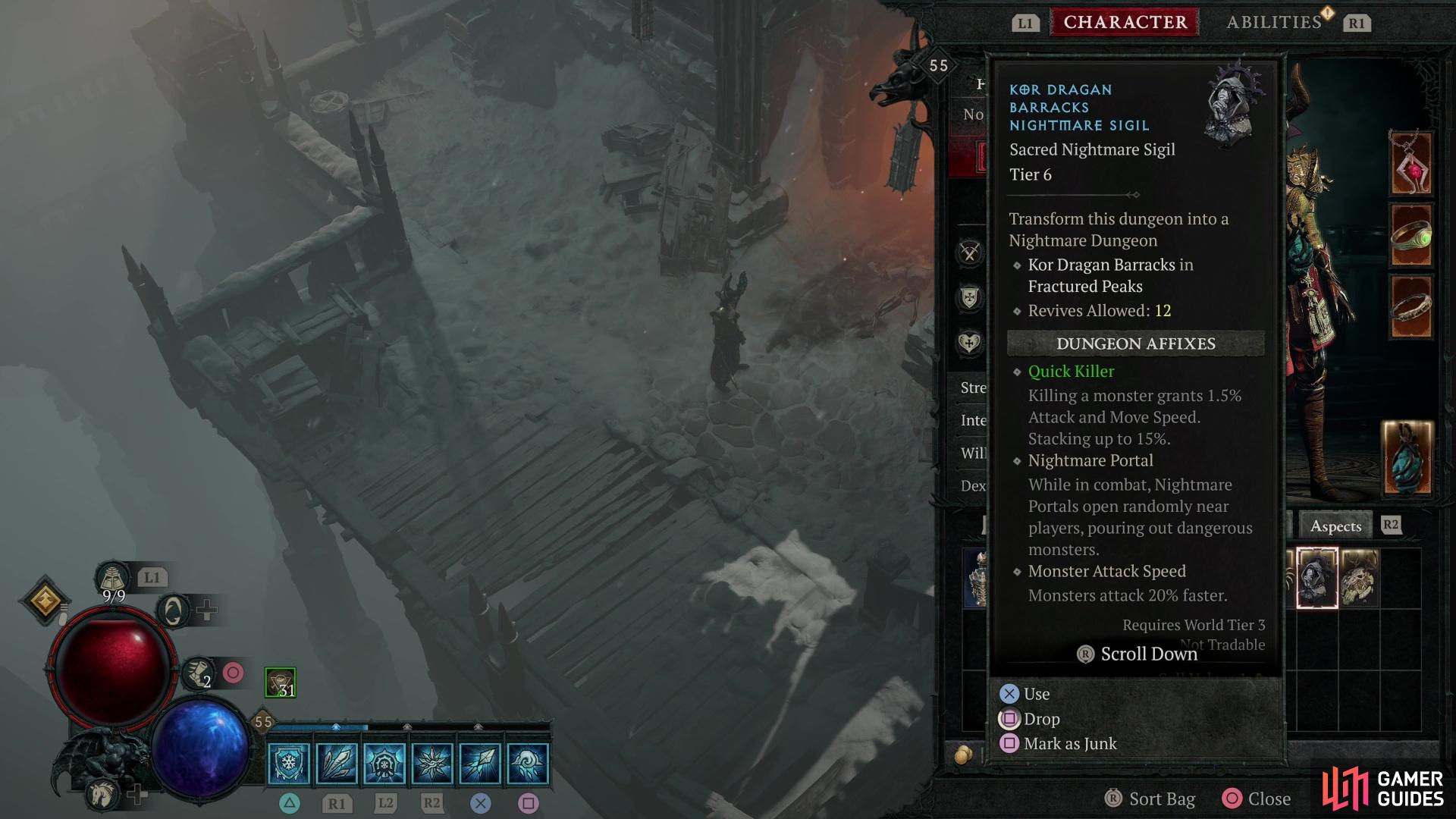The image size is (1456, 819).
Task: Select the second skill bar icon
Action: [338, 762]
